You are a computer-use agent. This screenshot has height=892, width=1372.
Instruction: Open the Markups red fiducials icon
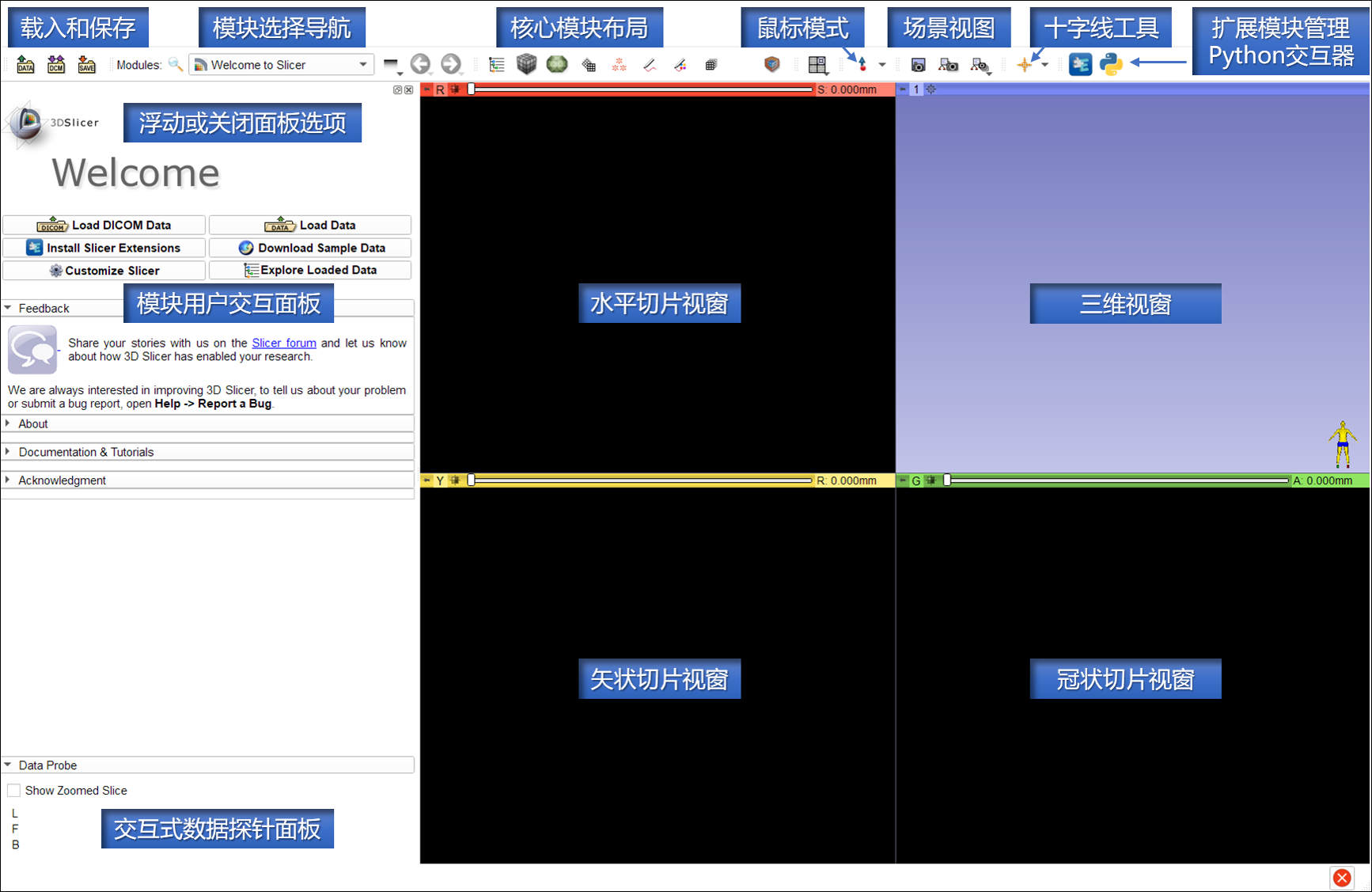tap(620, 65)
